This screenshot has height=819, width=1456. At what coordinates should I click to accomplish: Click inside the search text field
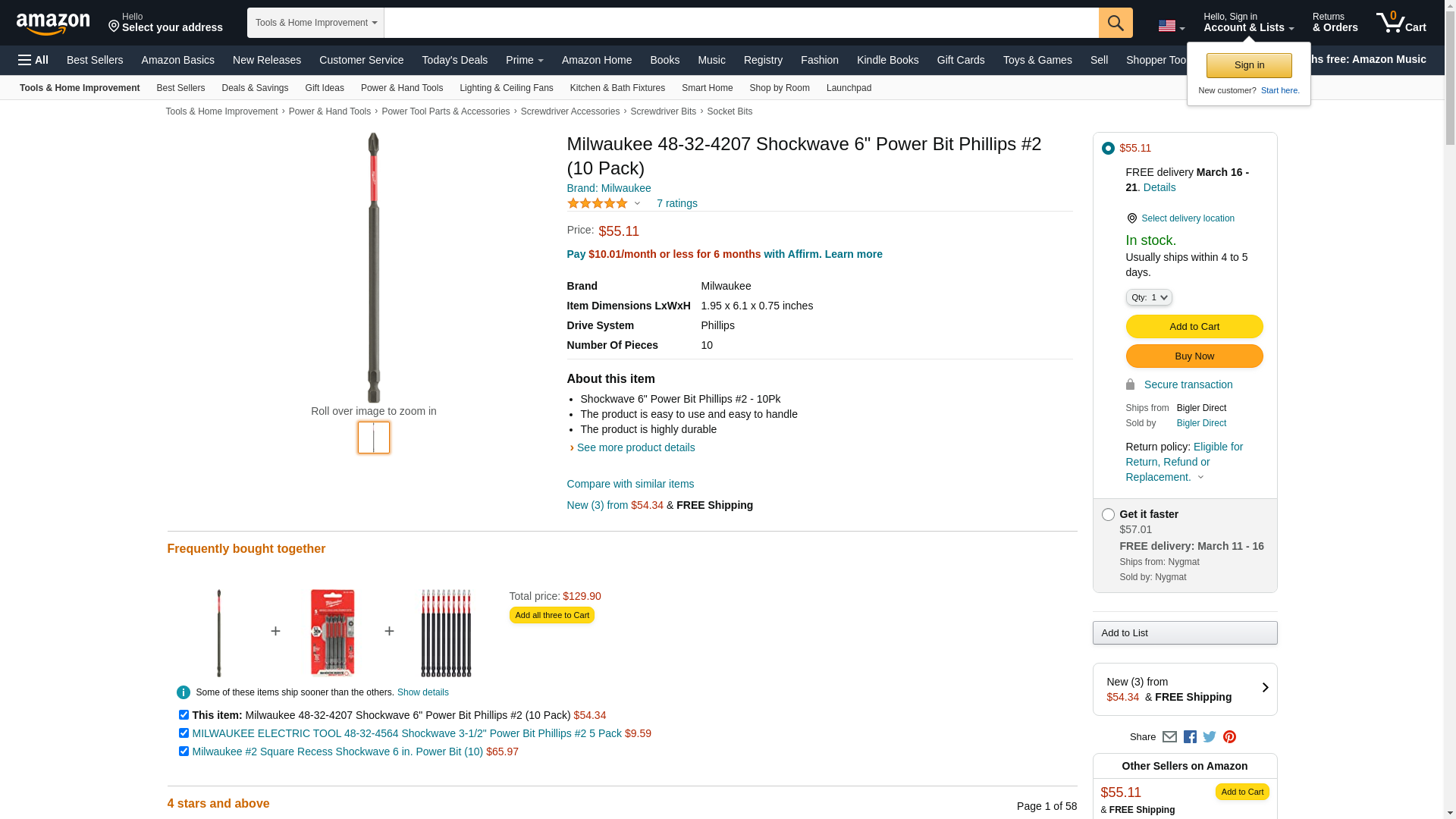pos(741,23)
